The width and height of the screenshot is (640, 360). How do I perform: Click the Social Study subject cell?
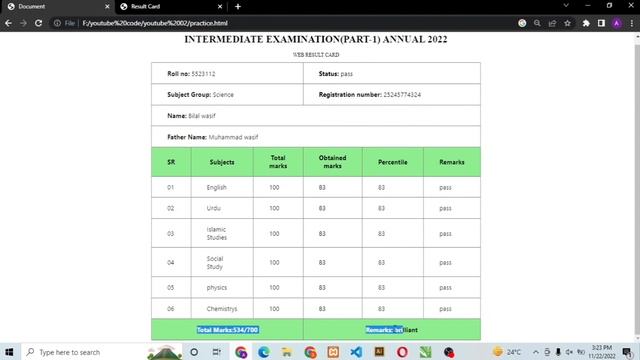[222, 262]
